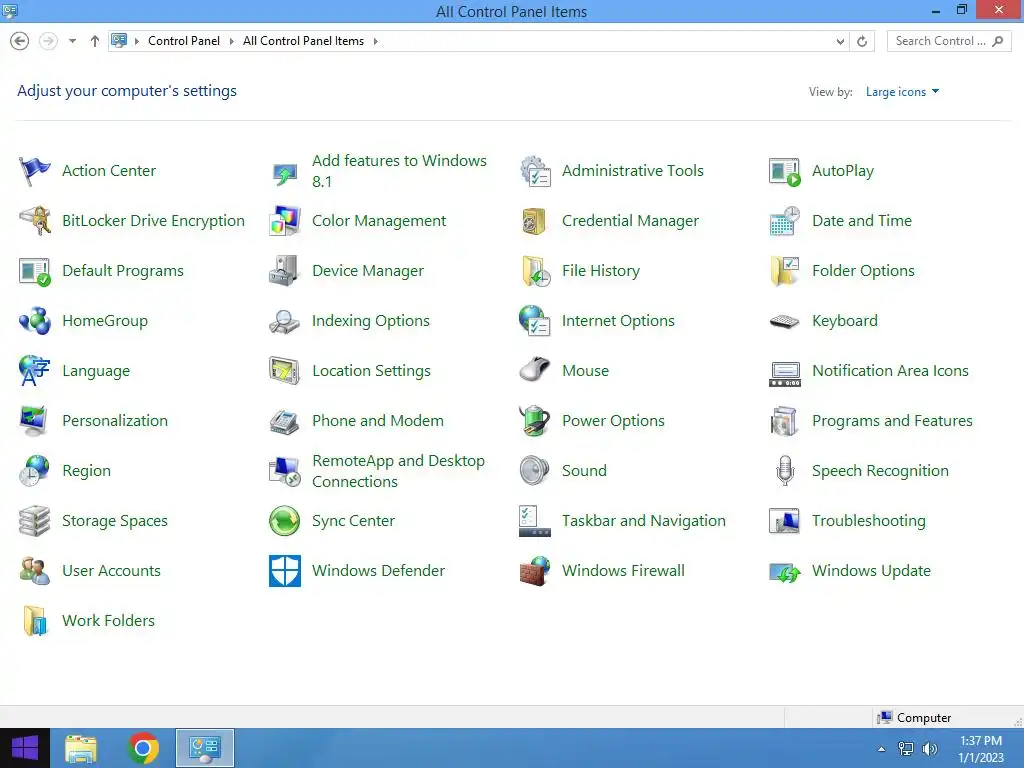Click the All Control Panel Items breadcrumb
This screenshot has width=1024, height=768.
pos(303,40)
